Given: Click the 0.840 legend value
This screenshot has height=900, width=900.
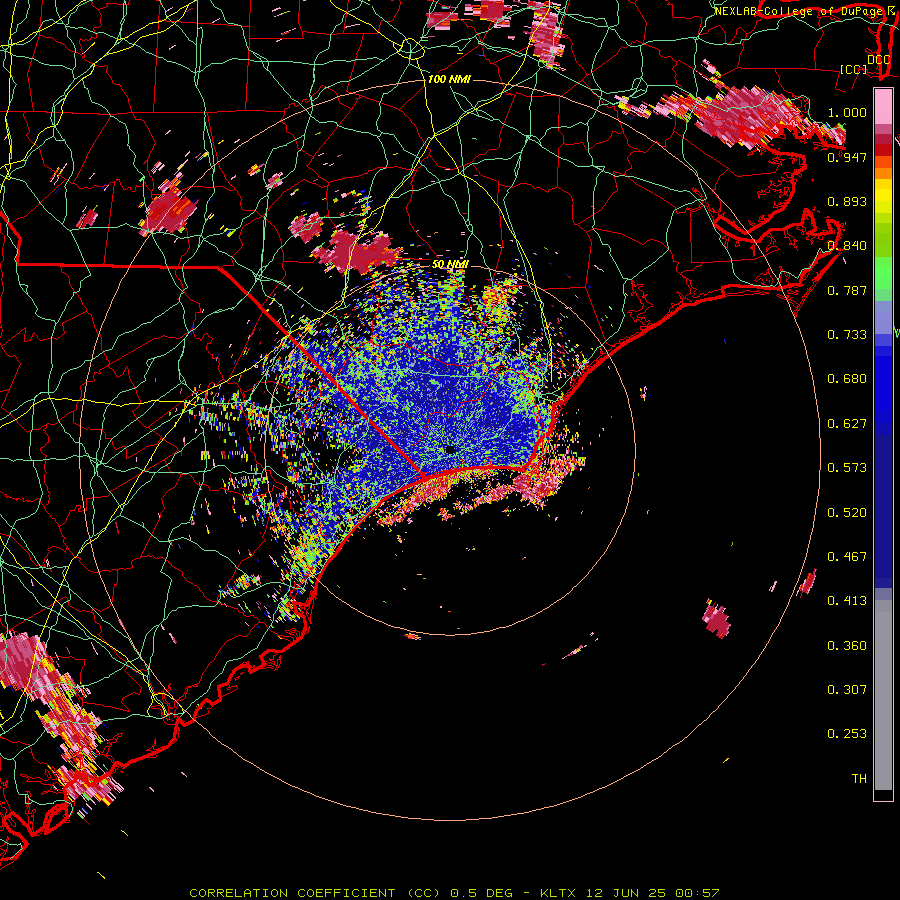Looking at the screenshot, I should click(847, 245).
